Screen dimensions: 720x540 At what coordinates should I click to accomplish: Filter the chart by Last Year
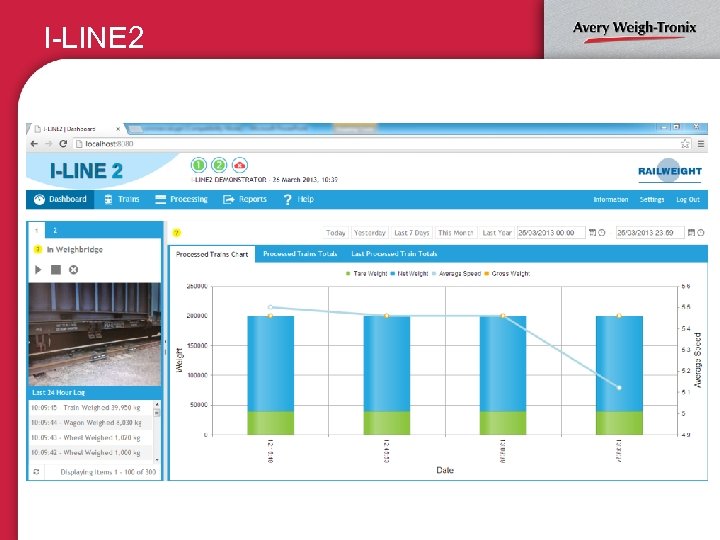(x=497, y=233)
